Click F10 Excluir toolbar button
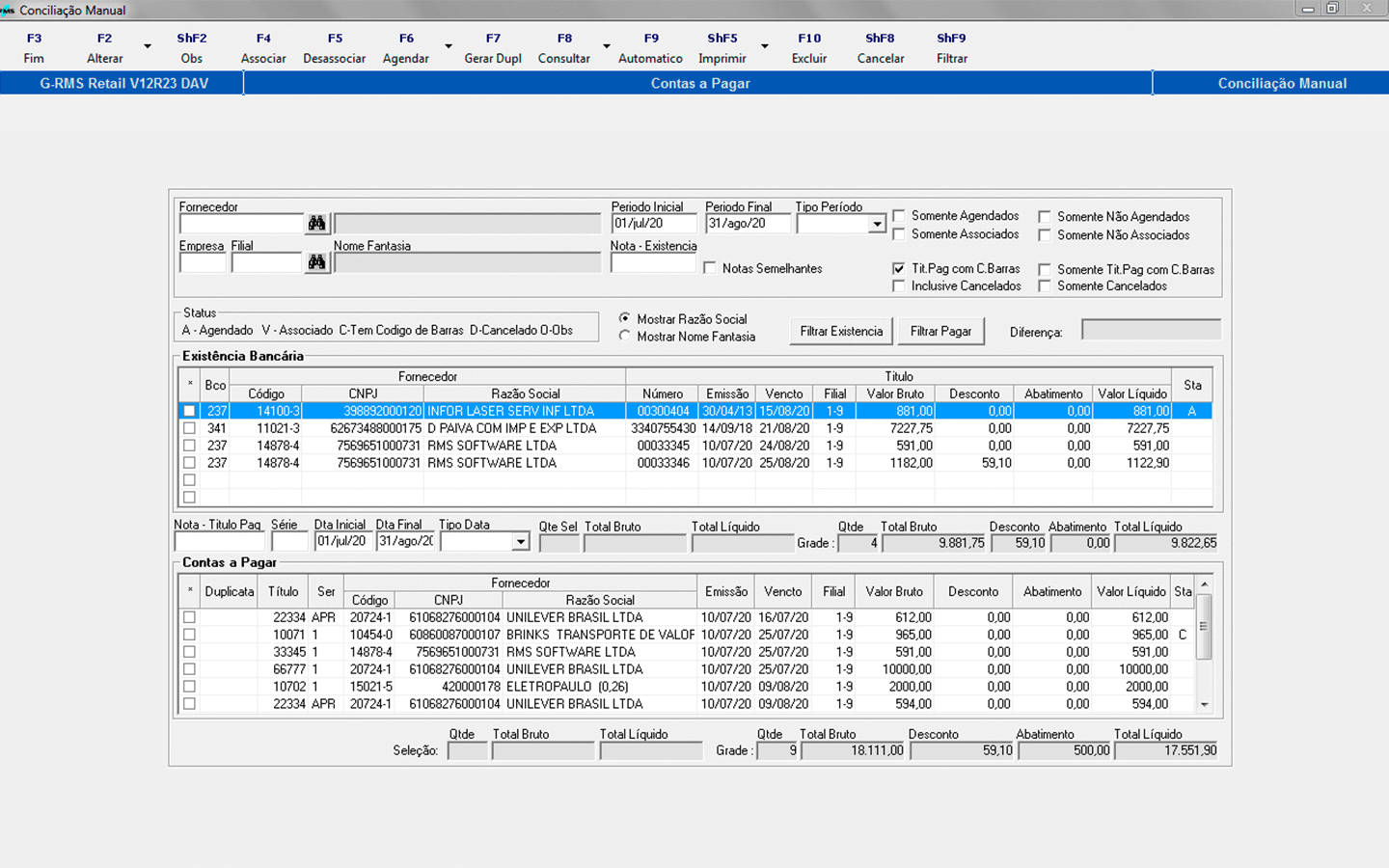The height and width of the screenshot is (868, 1389). [809, 48]
